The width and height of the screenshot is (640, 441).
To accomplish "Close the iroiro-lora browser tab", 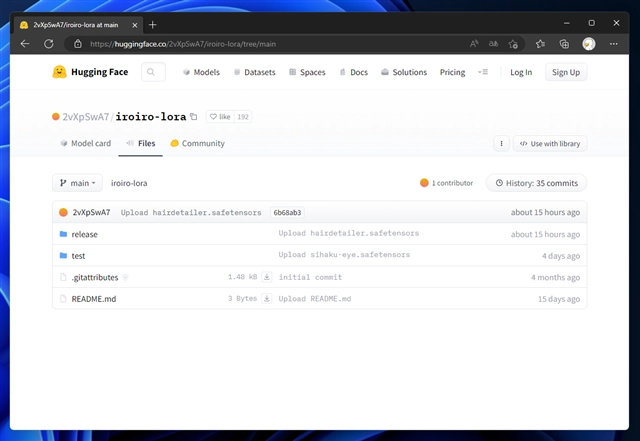I will pos(135,25).
